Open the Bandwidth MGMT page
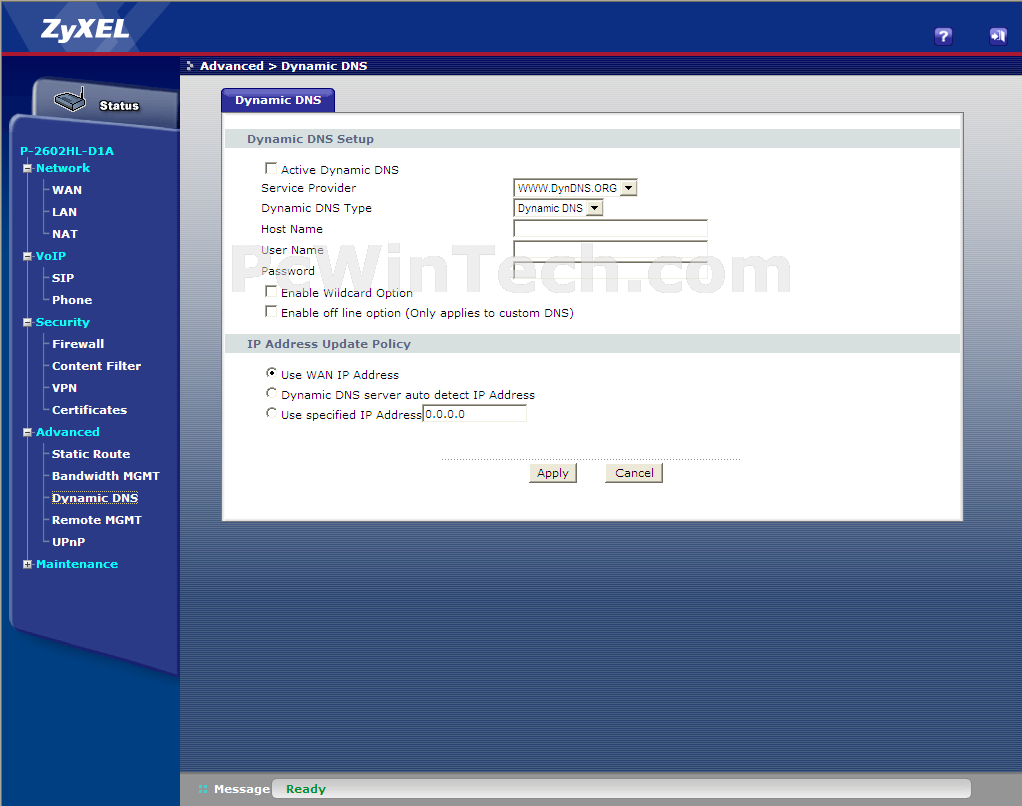 (x=106, y=476)
